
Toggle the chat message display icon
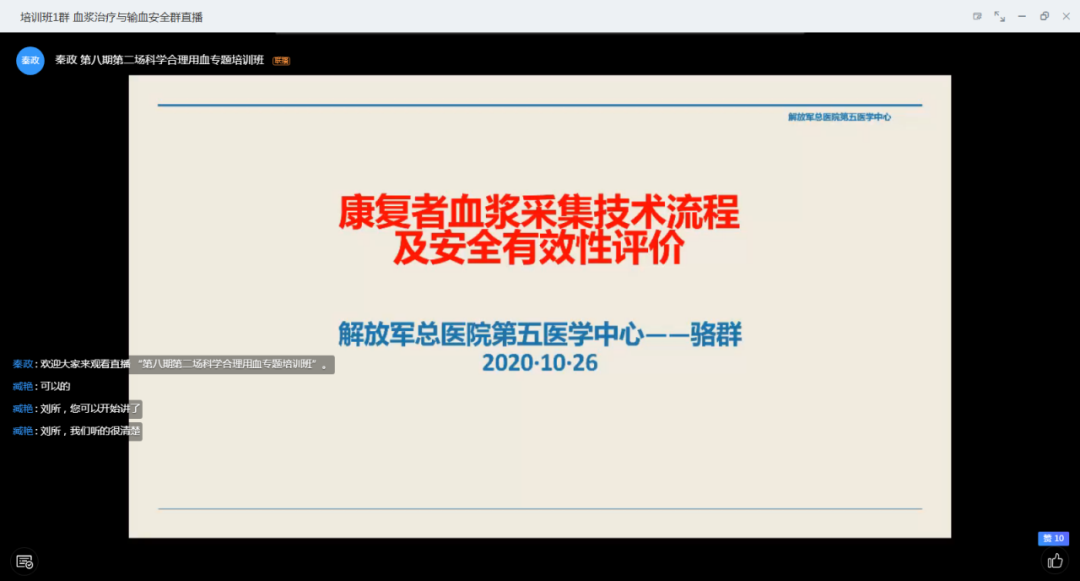(25, 561)
